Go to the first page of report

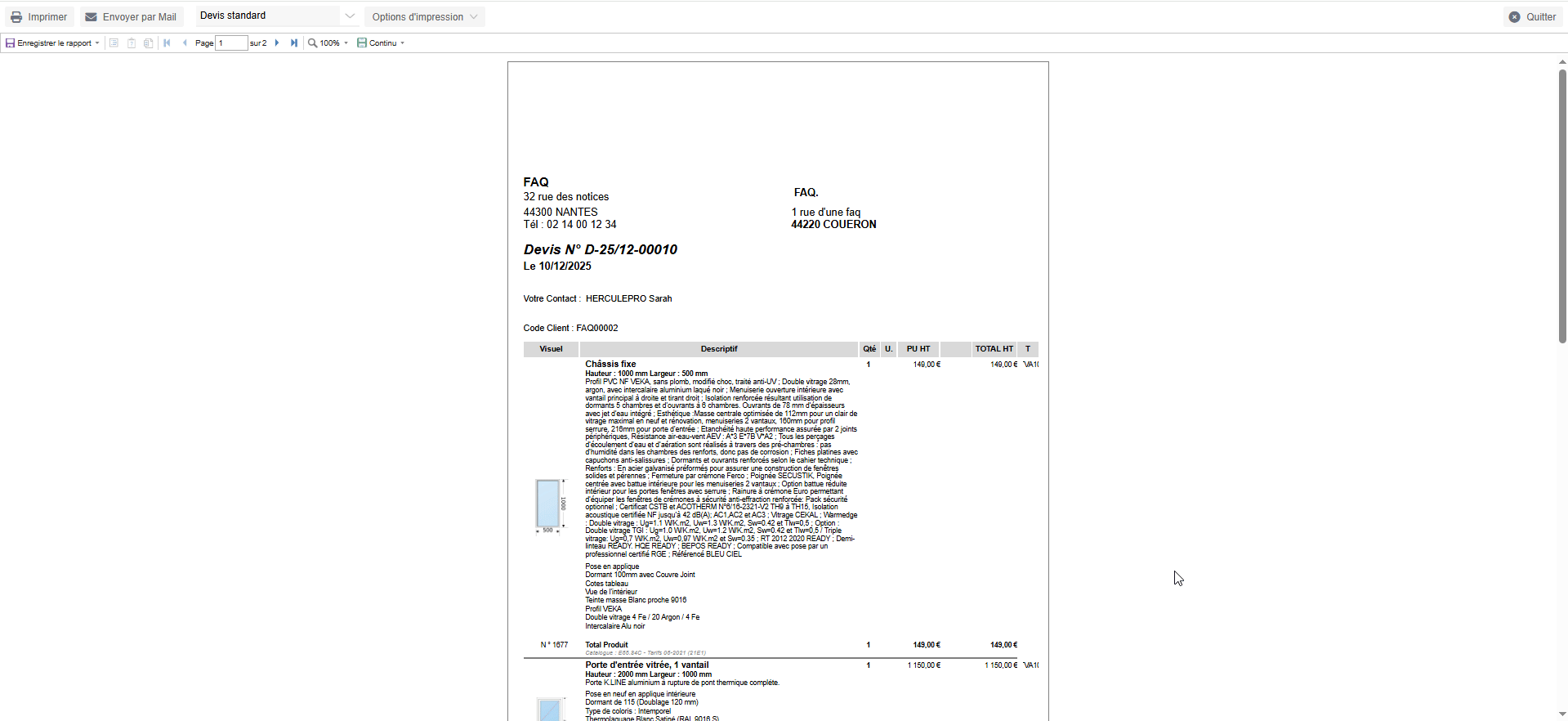[x=167, y=43]
